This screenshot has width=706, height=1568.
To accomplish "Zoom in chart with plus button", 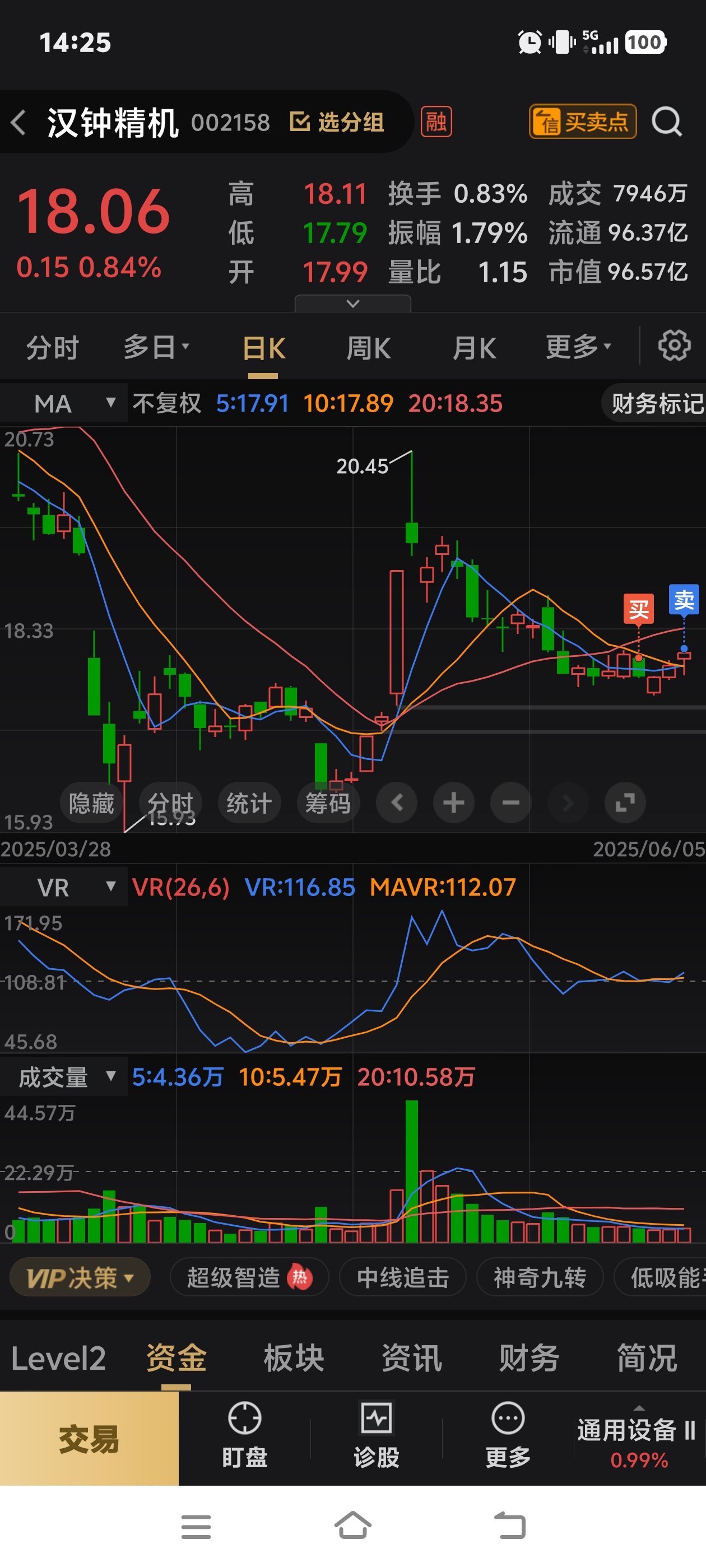I will (454, 803).
